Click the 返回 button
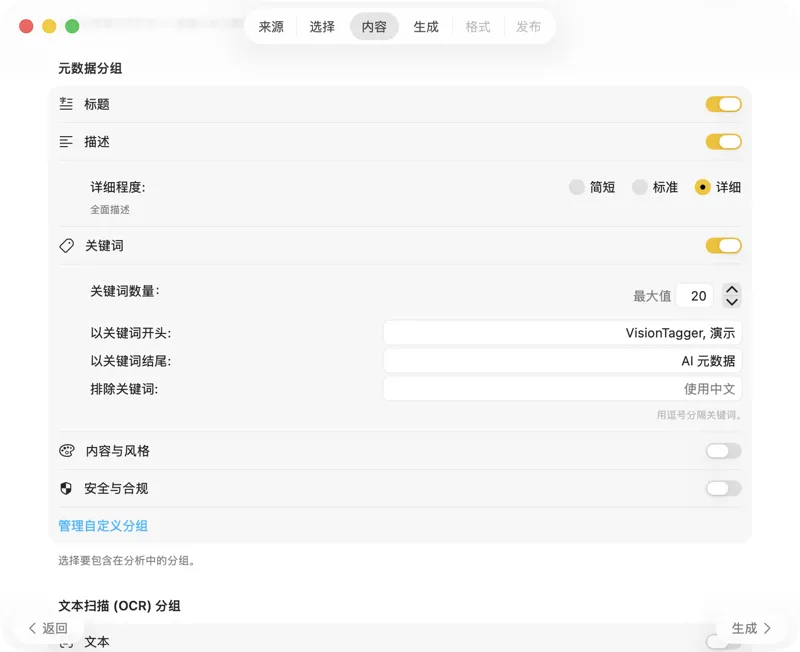 [47, 628]
